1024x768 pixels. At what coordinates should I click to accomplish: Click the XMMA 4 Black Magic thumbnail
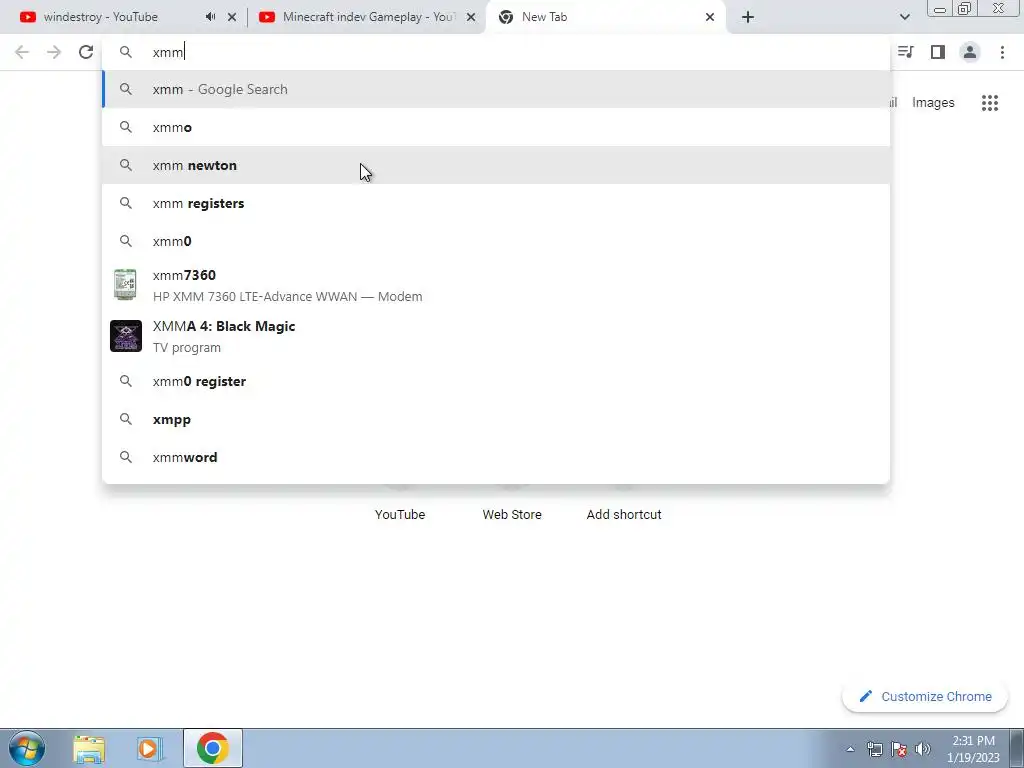click(x=126, y=336)
